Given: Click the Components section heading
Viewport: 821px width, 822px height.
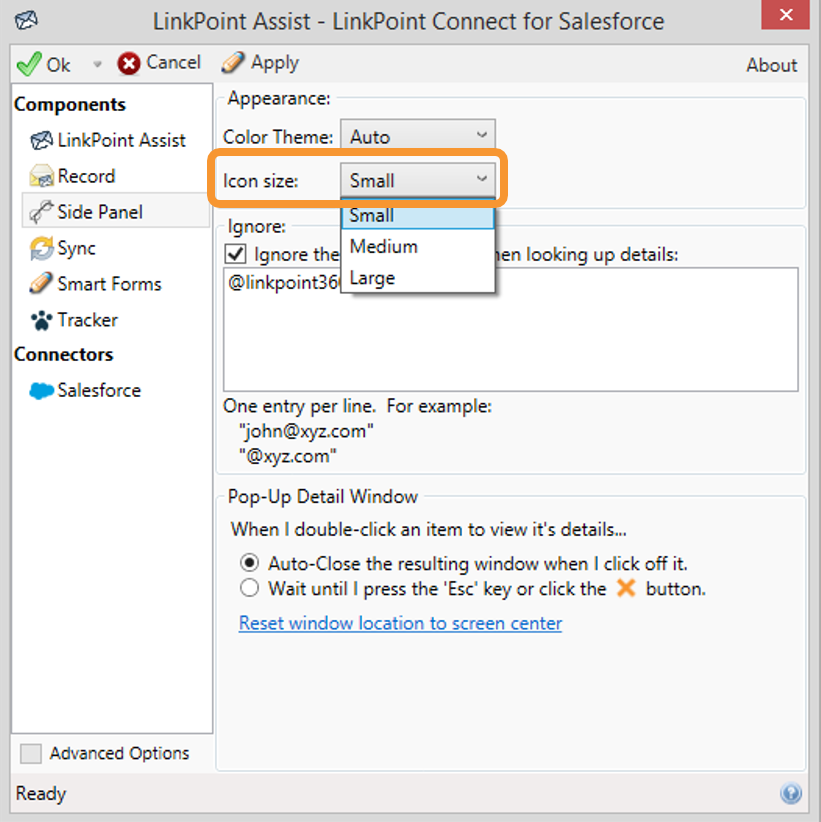Looking at the screenshot, I should [70, 104].
